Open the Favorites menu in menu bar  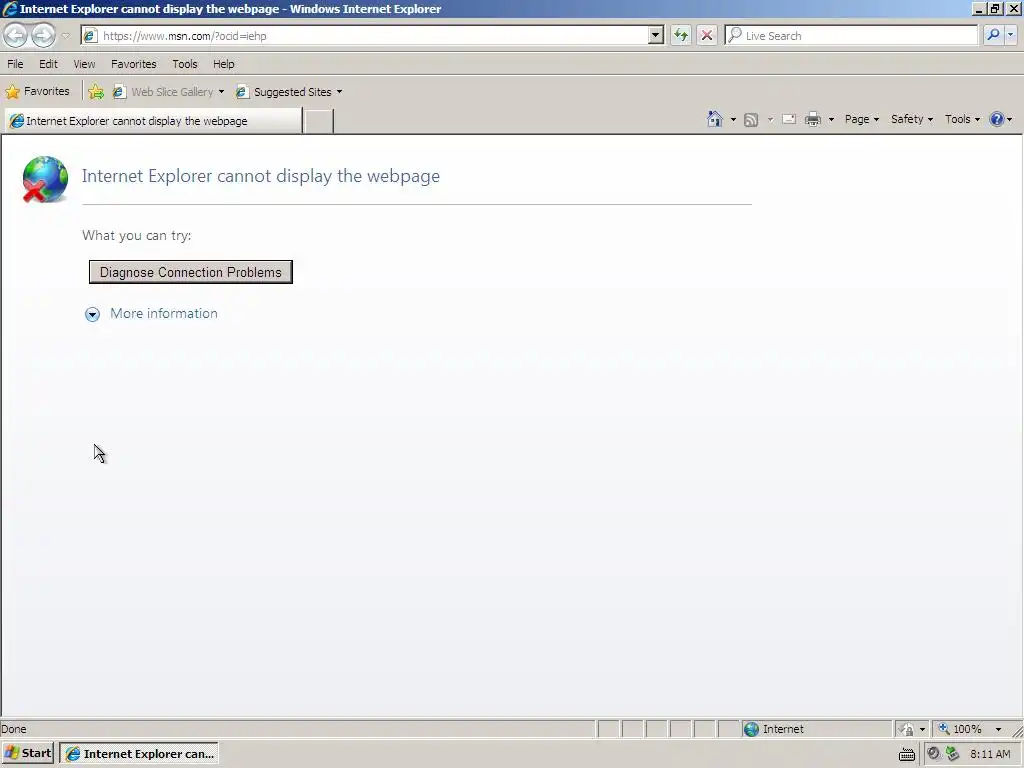point(134,64)
